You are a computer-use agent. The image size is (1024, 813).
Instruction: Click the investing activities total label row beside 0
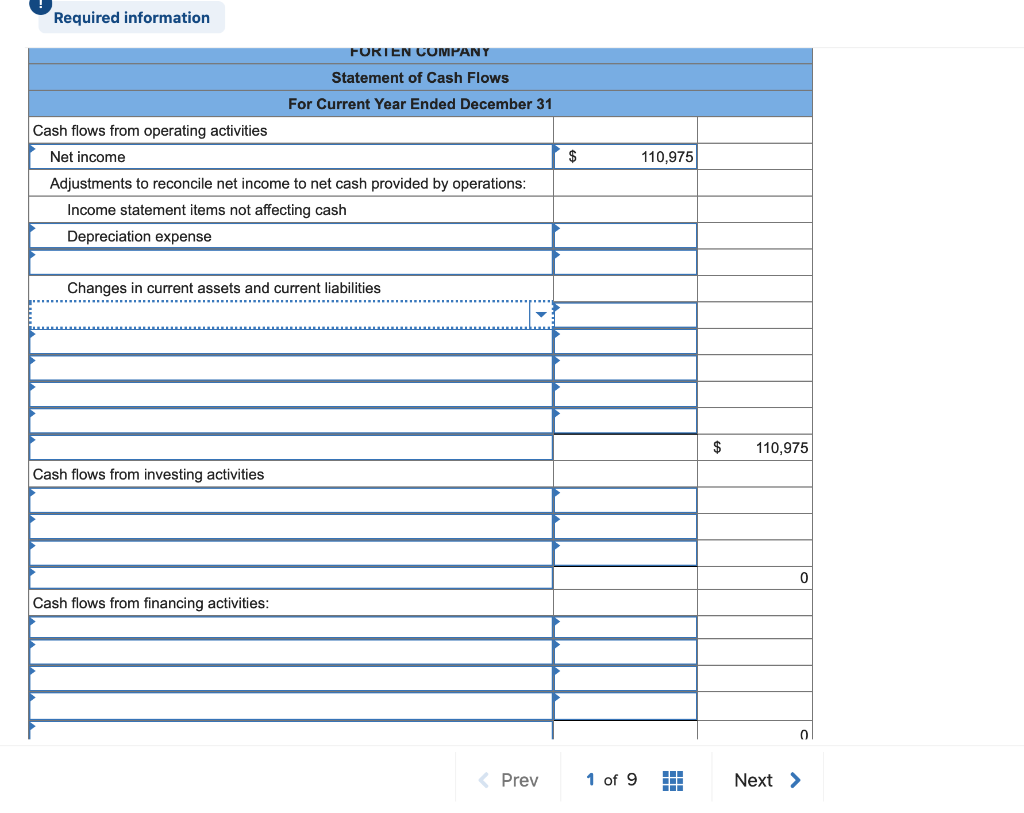(291, 578)
